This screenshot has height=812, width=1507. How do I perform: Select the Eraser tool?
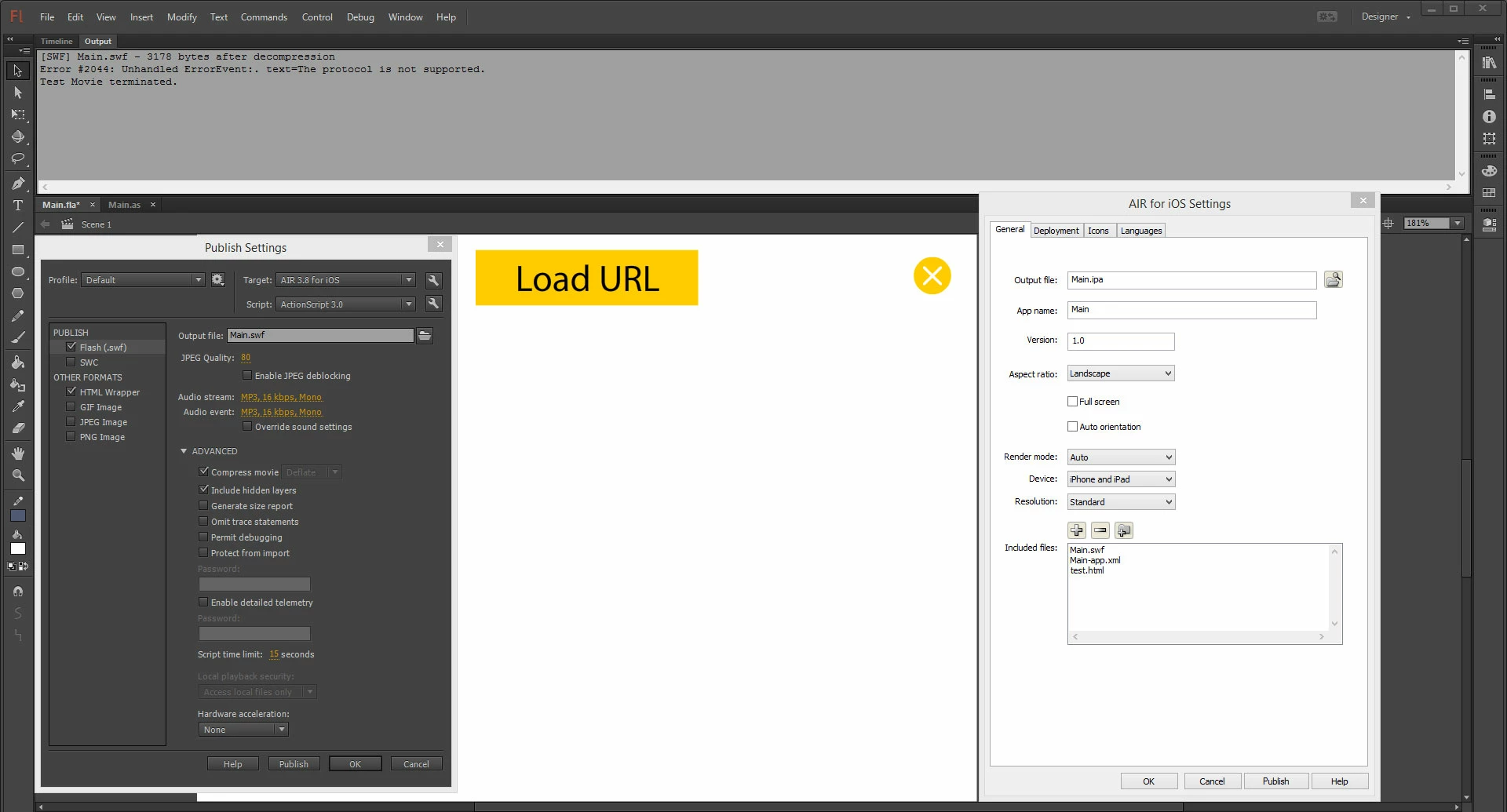[x=17, y=428]
